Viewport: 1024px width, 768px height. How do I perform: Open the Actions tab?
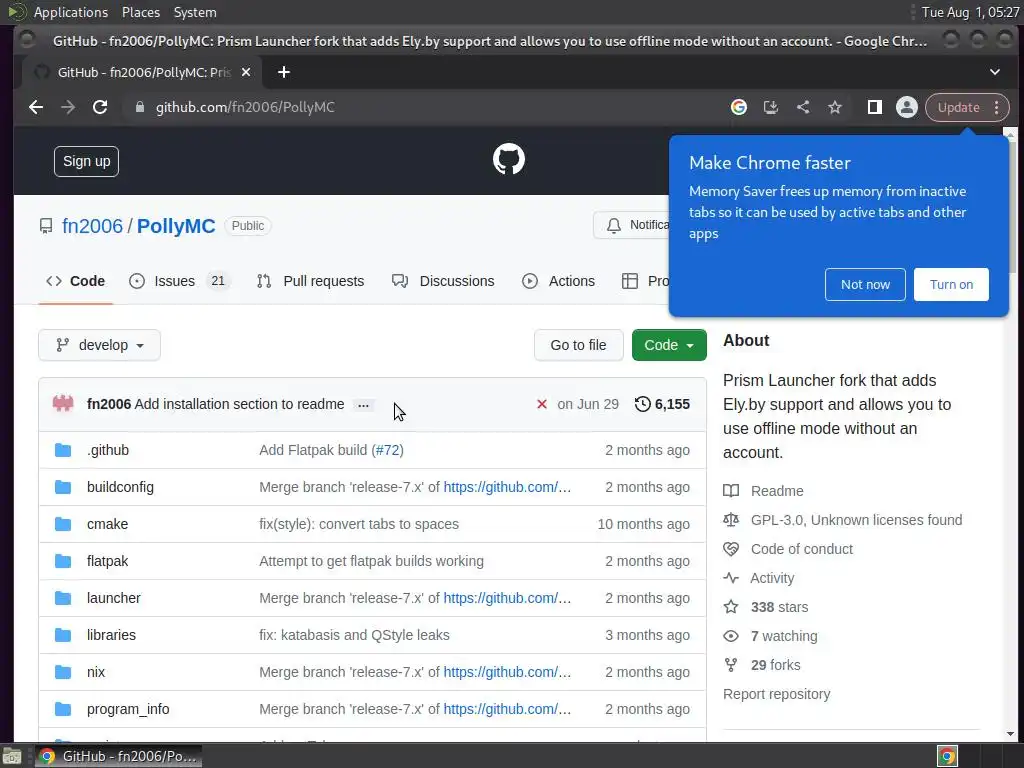tap(558, 281)
